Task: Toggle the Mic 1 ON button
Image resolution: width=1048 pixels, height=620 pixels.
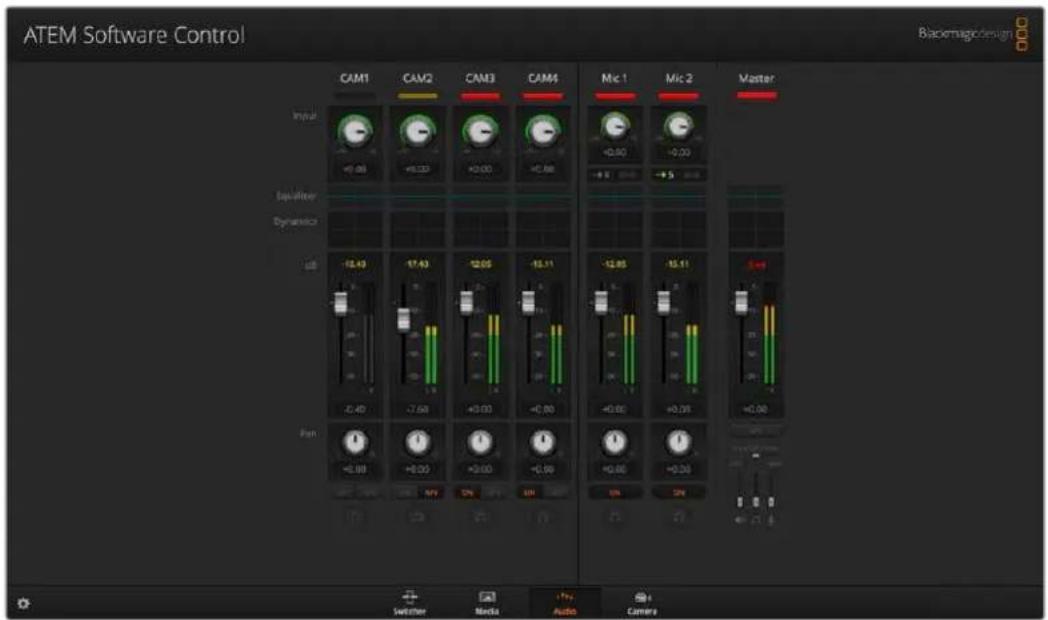Action: [x=615, y=492]
